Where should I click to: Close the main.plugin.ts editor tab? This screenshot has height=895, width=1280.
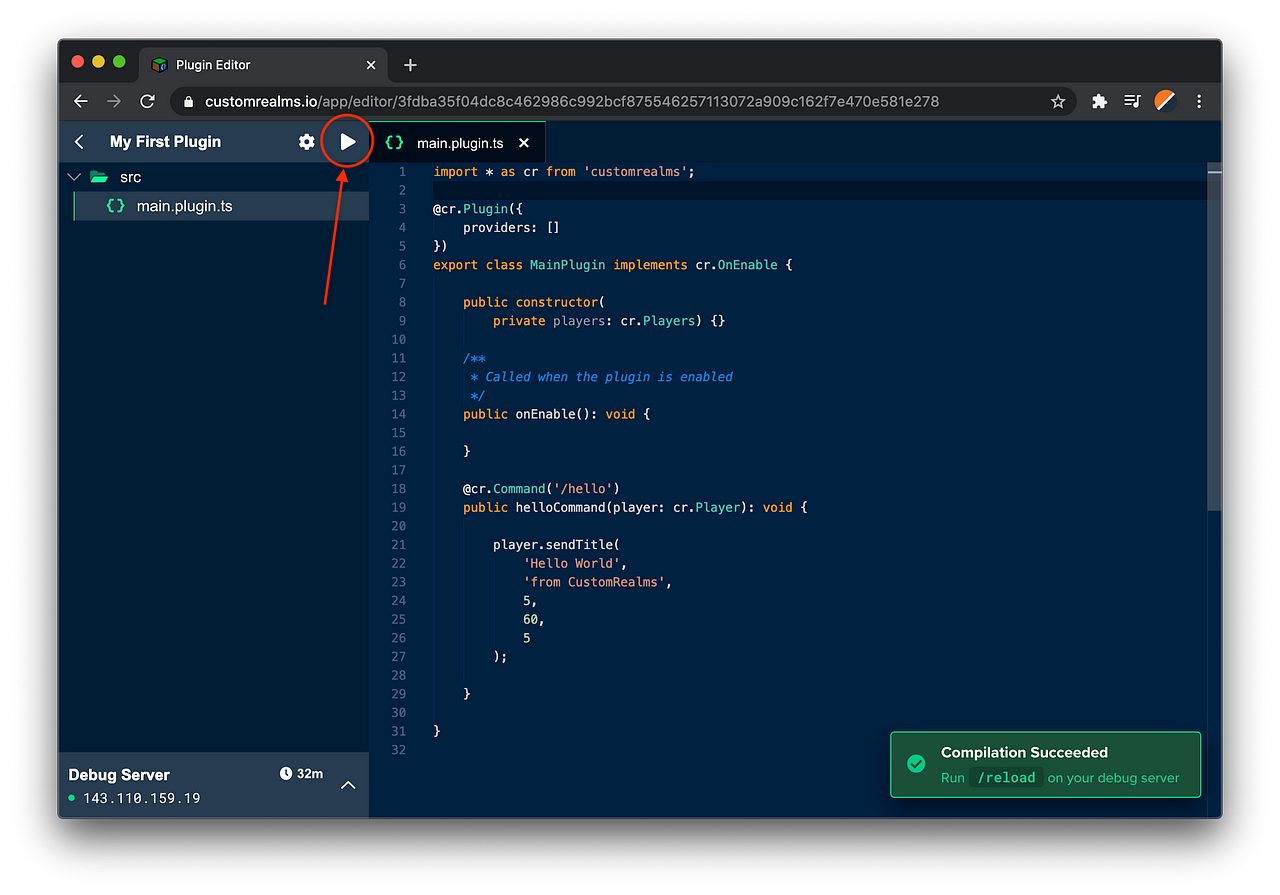click(x=524, y=143)
